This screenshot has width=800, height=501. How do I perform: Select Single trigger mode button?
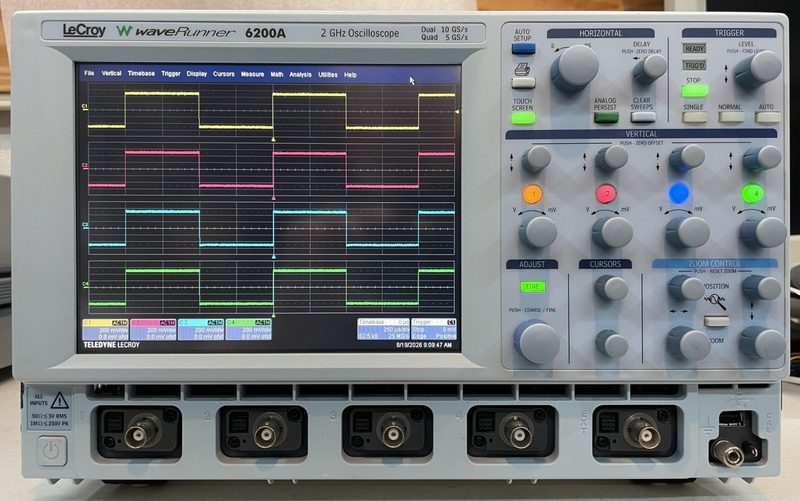[694, 117]
